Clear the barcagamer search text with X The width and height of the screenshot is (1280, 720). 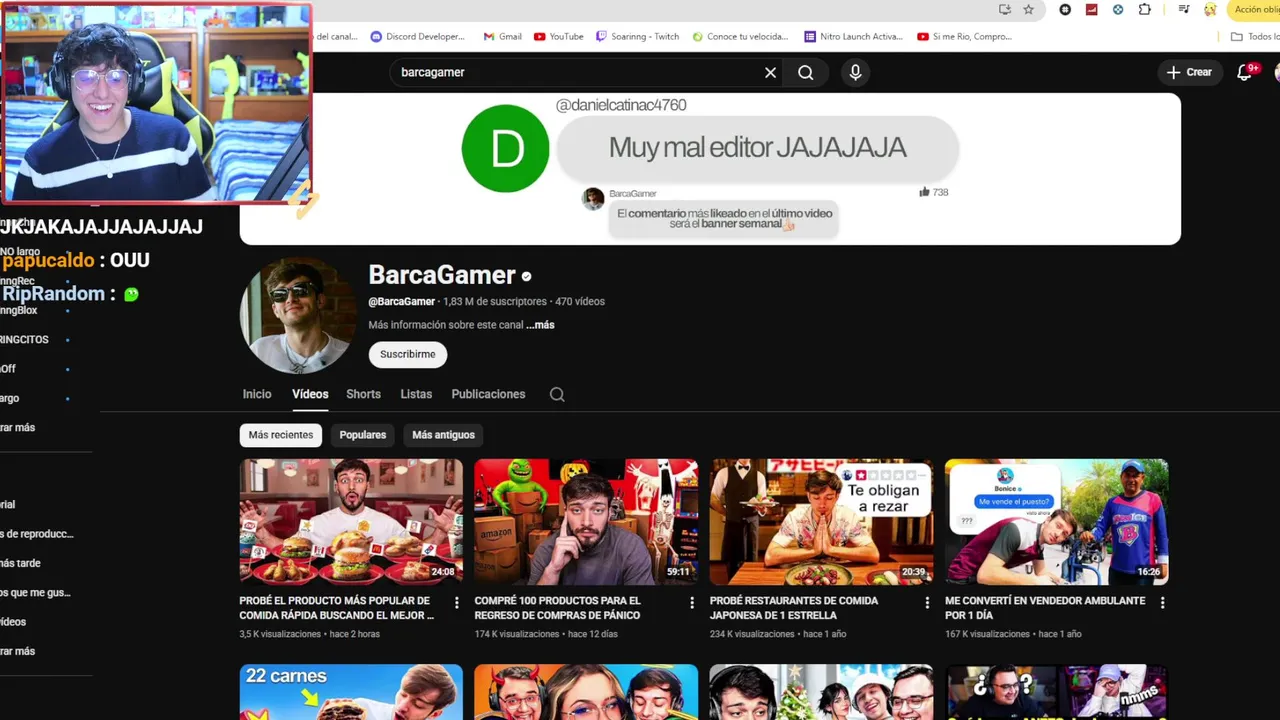pyautogui.click(x=770, y=72)
